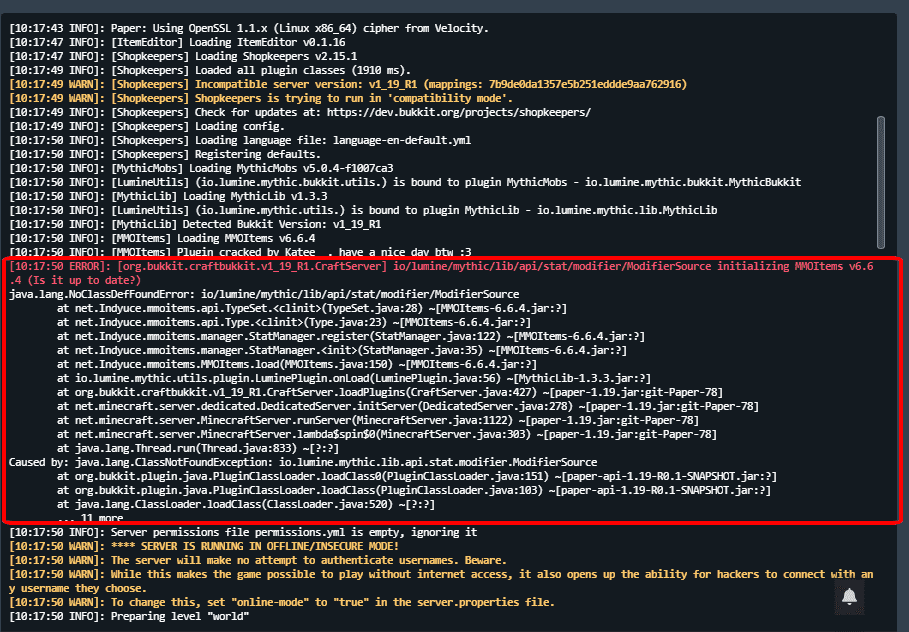Click 'Preparing level "world"' log line
This screenshot has height=632, width=909.
point(129,616)
